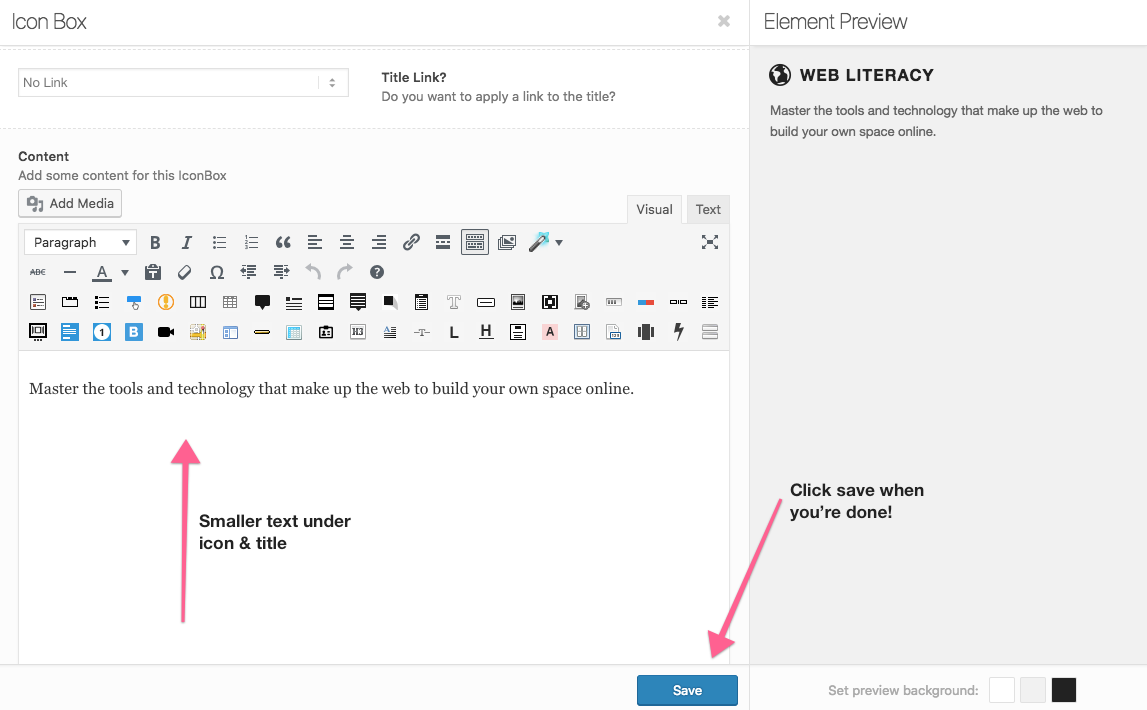Switch to the Text editor tab
This screenshot has width=1147, height=710.
[708, 209]
